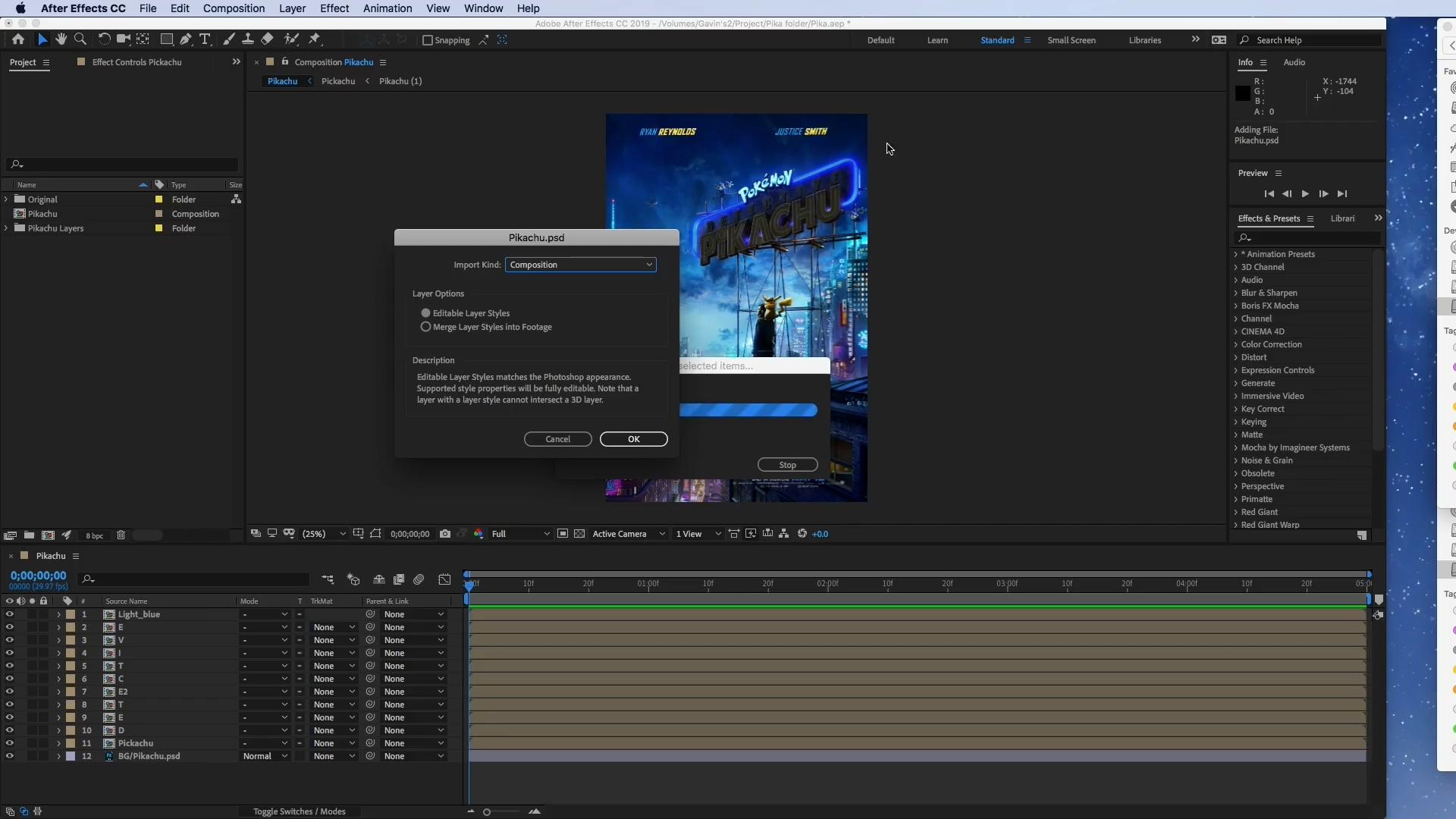Open the Animation menu
This screenshot has width=1456, height=819.
pos(388,8)
